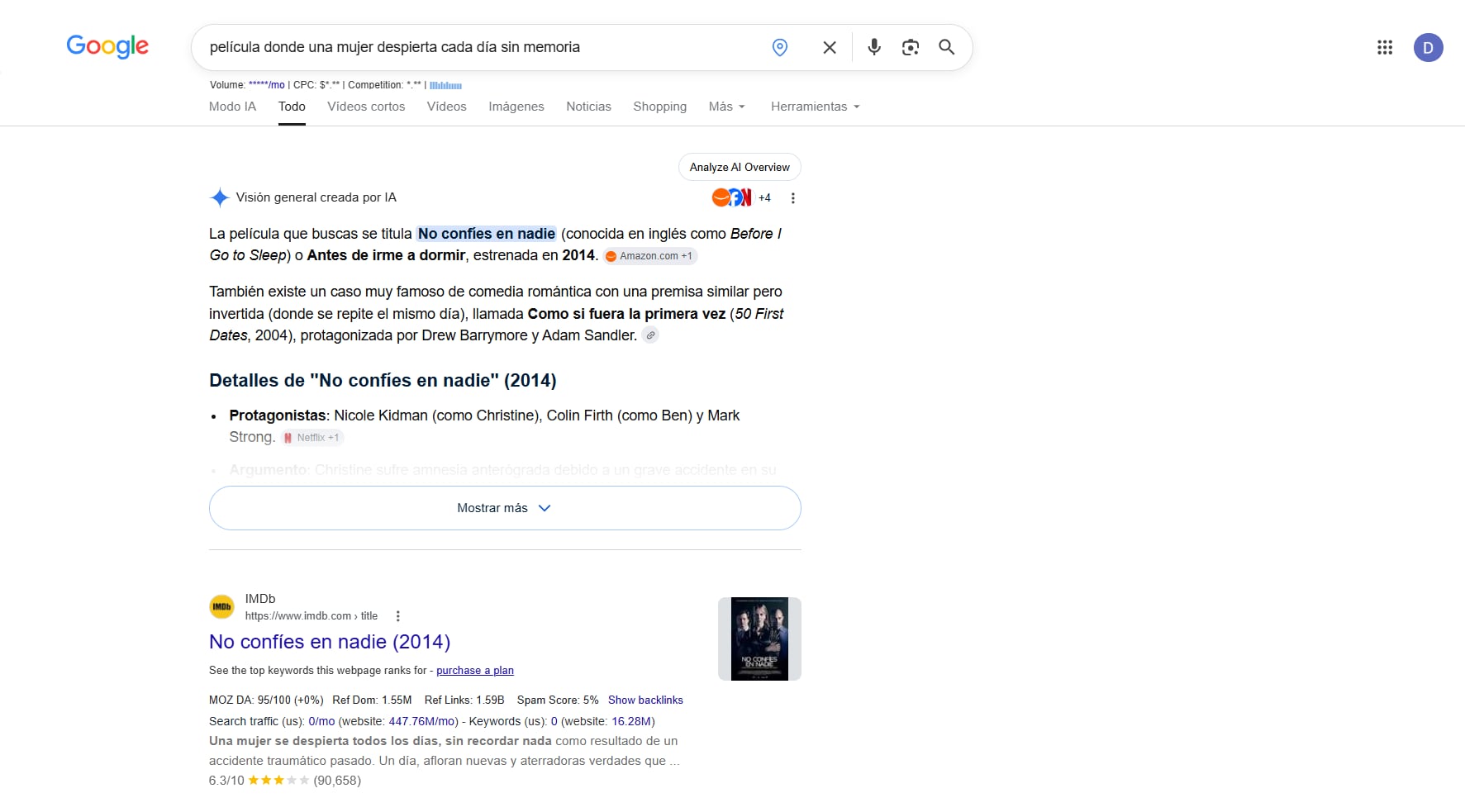The image size is (1465, 812).
Task: Click the IMDb site name above the result
Action: click(x=260, y=599)
